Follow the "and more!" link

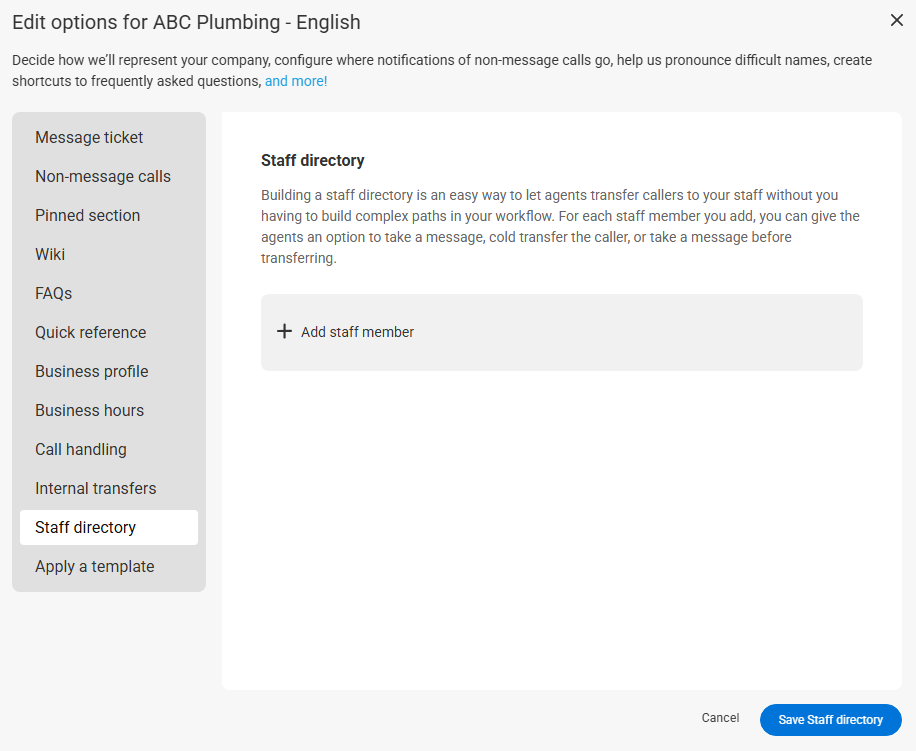point(296,81)
